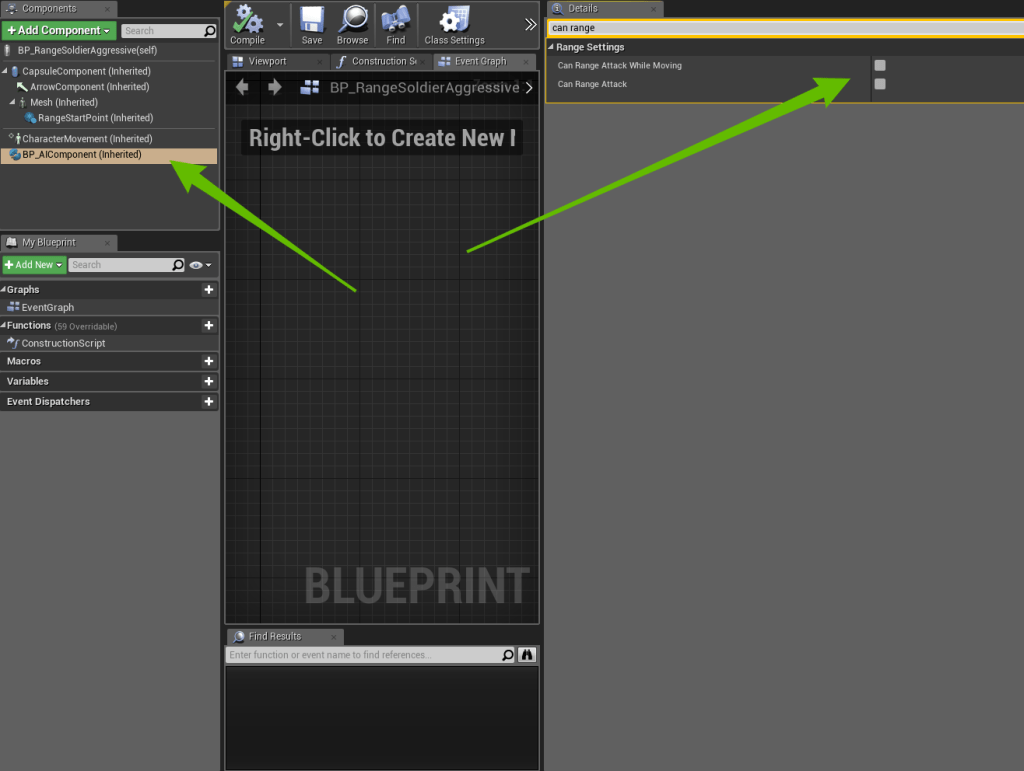This screenshot has height=771, width=1024.
Task: Navigate back in graph history
Action: pyautogui.click(x=242, y=87)
